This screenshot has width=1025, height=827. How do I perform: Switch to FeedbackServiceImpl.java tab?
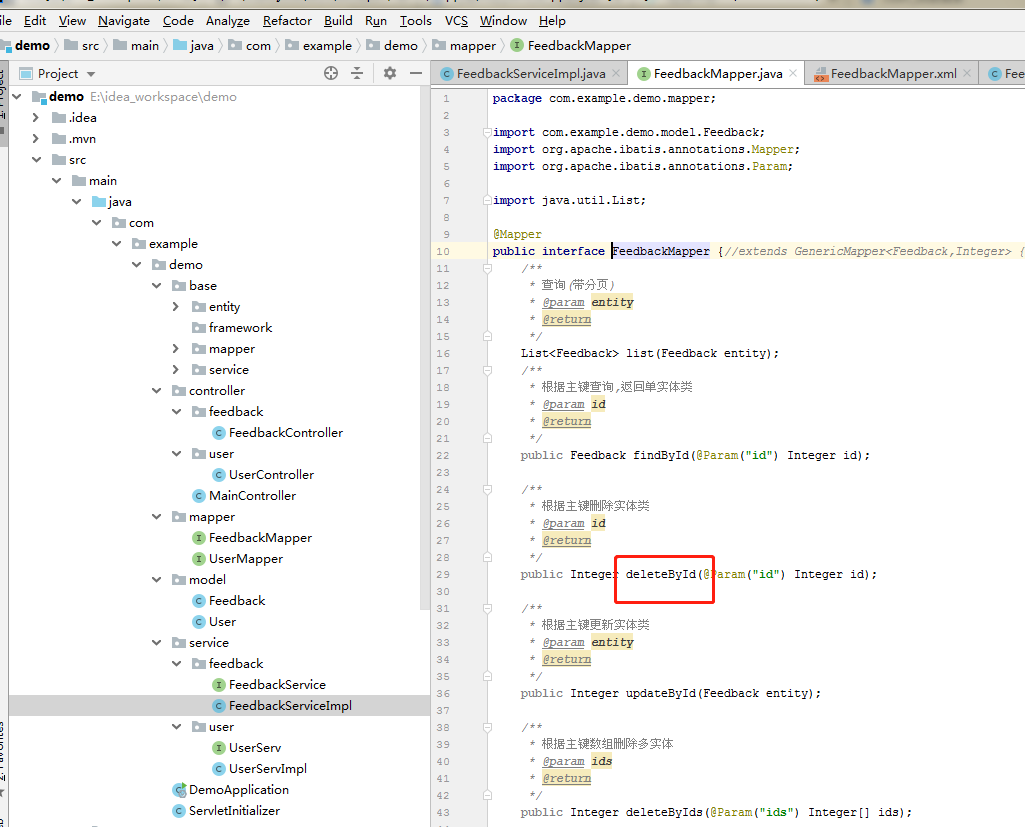(531, 73)
